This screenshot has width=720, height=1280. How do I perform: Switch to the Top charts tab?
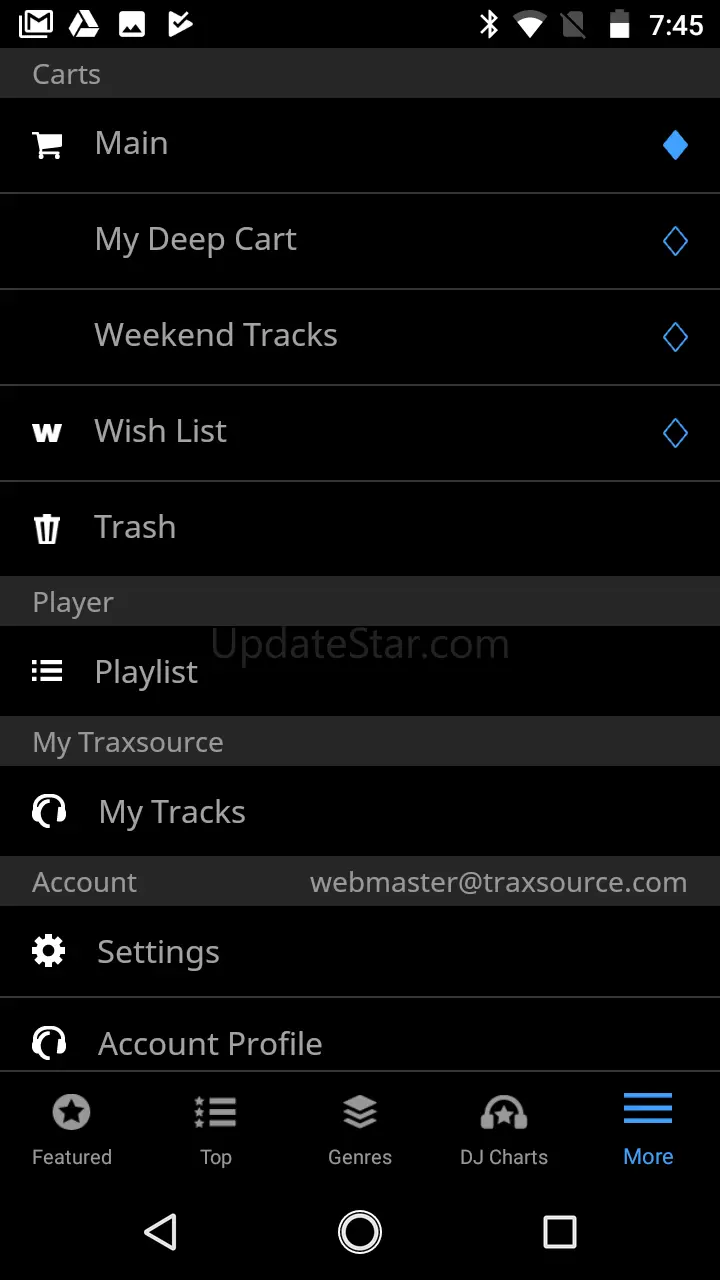click(216, 1128)
